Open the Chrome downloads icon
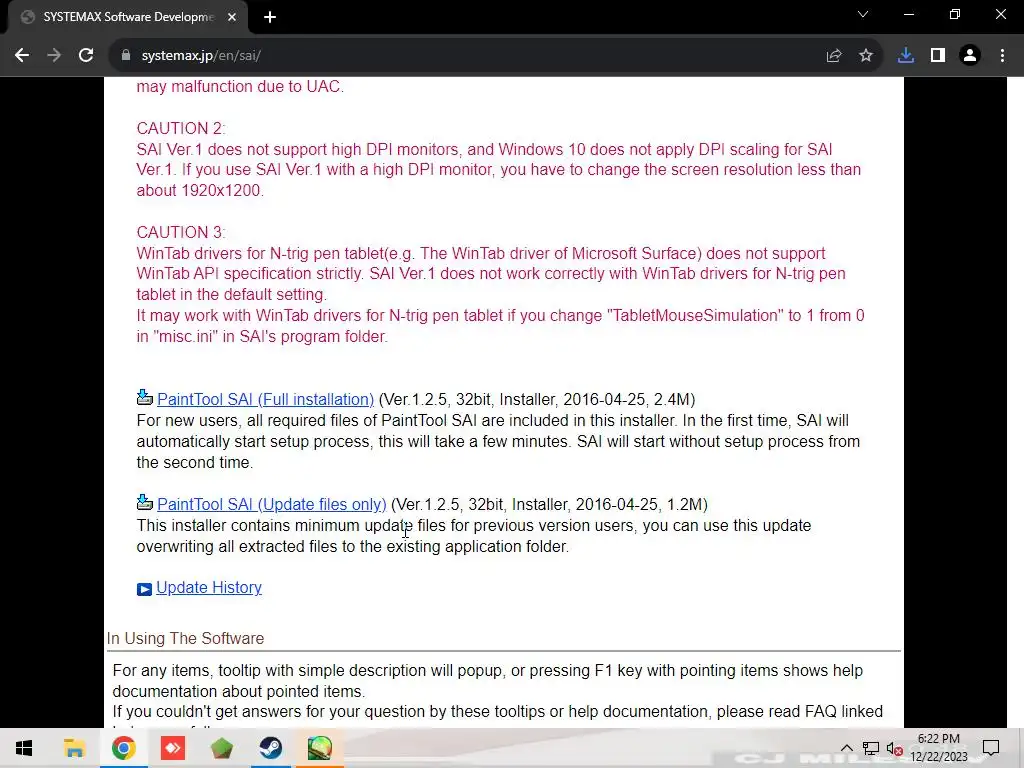1024x768 pixels. click(906, 56)
